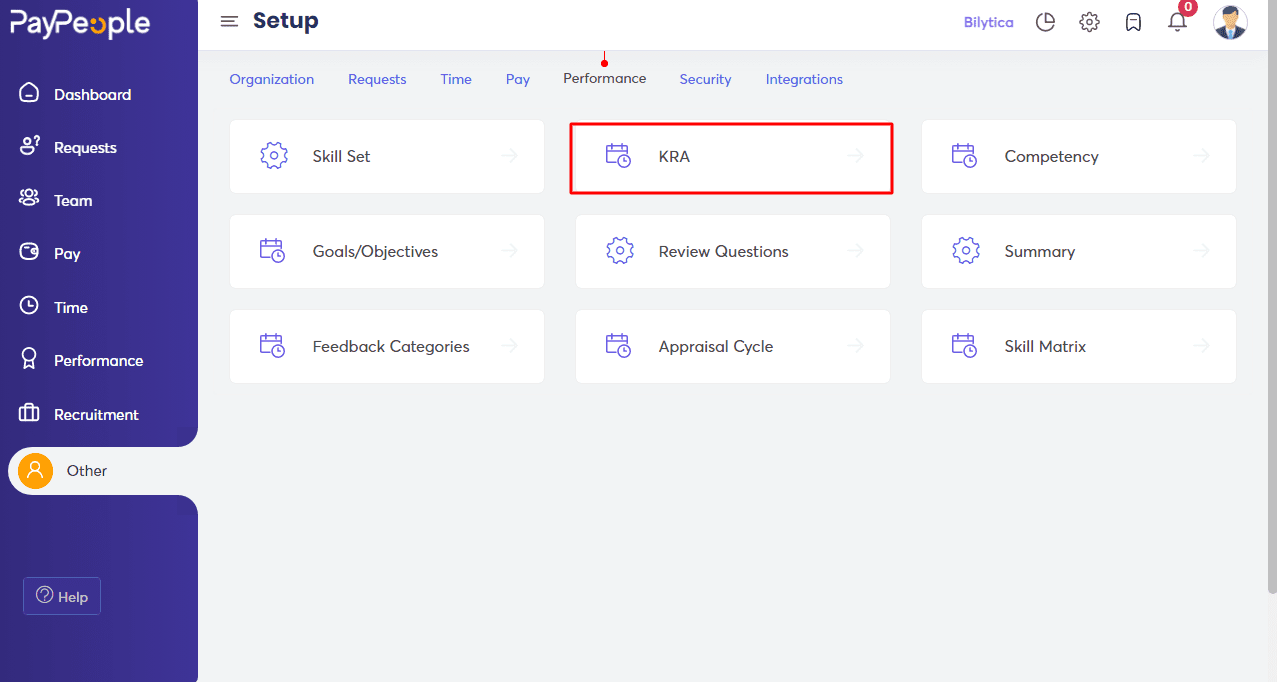This screenshot has width=1277, height=682.
Task: Click the Review Questions card arrow
Action: click(856, 251)
